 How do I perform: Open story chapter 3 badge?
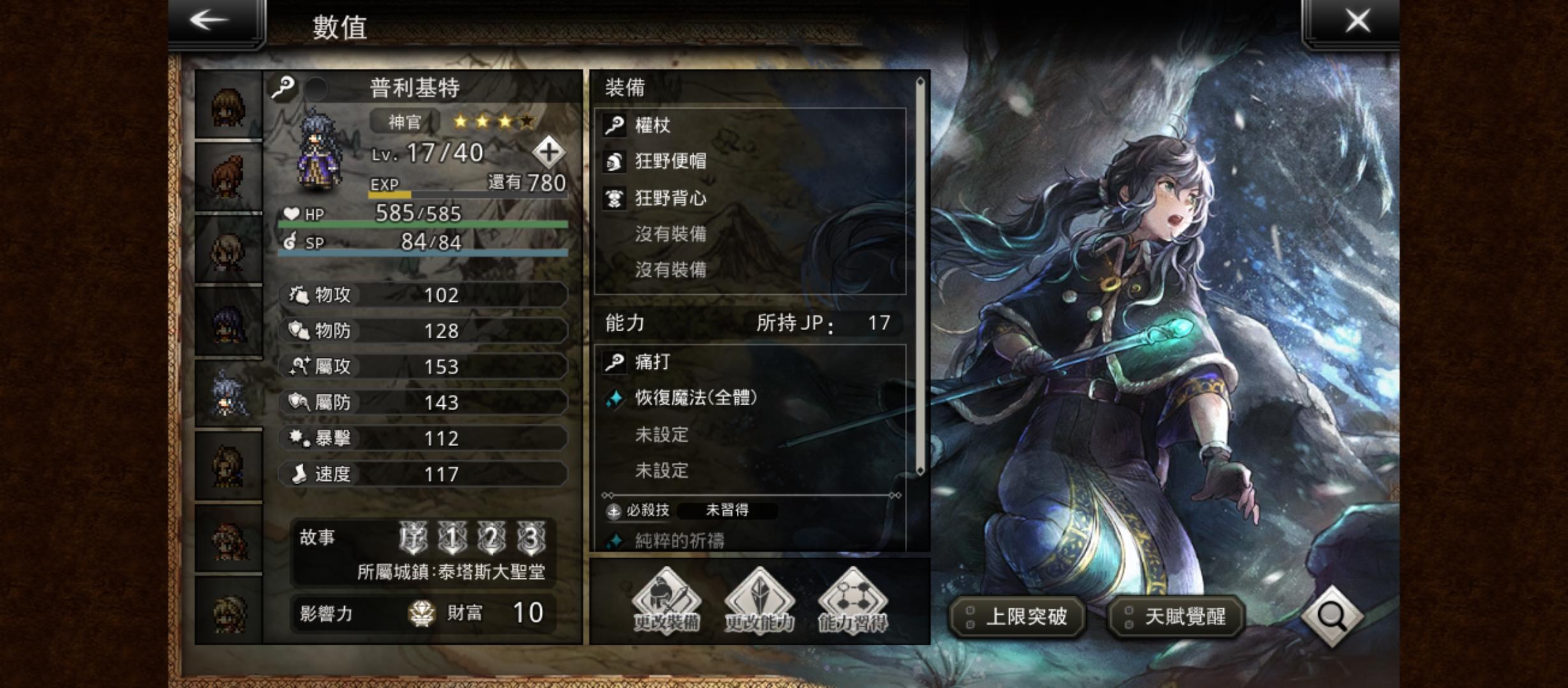531,538
